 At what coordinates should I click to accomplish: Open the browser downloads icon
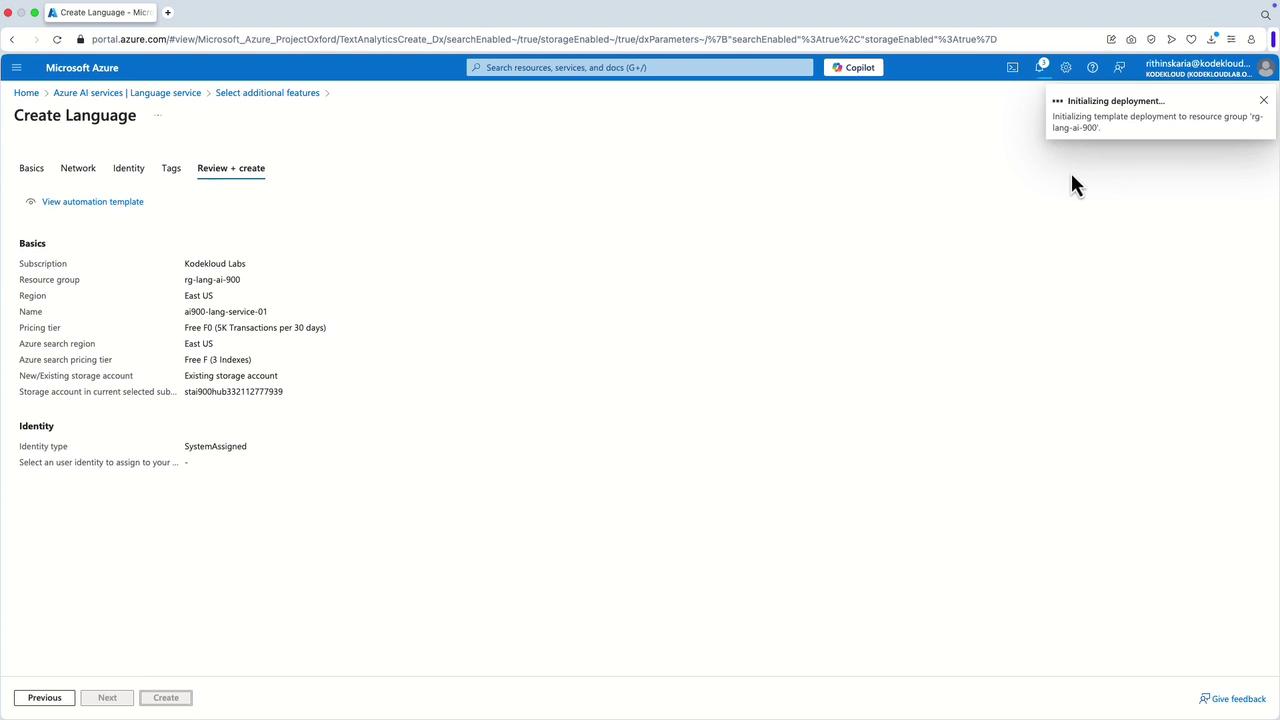click(x=1211, y=40)
